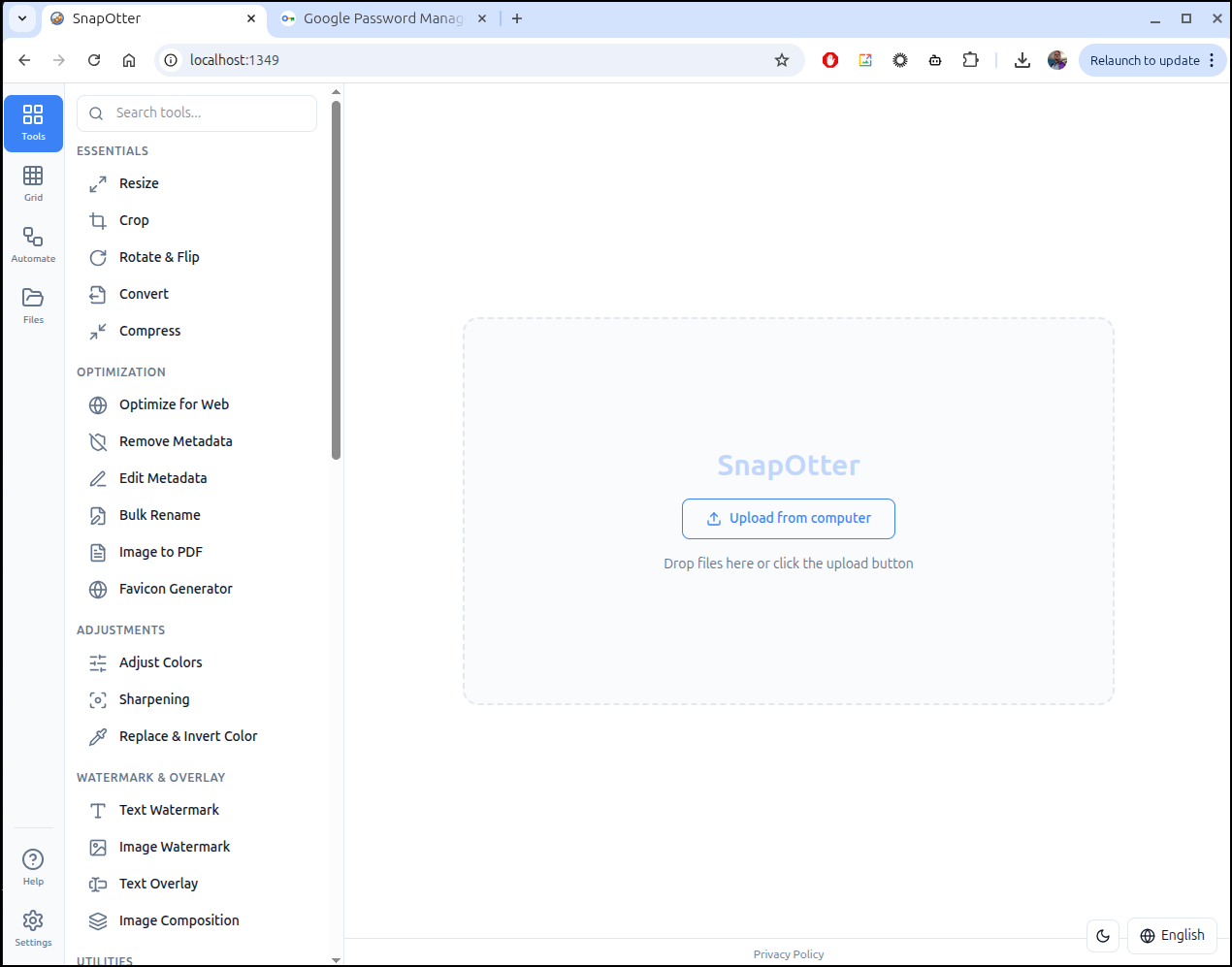Image resolution: width=1232 pixels, height=967 pixels.
Task: Select the Compress tool icon
Action: (x=98, y=331)
